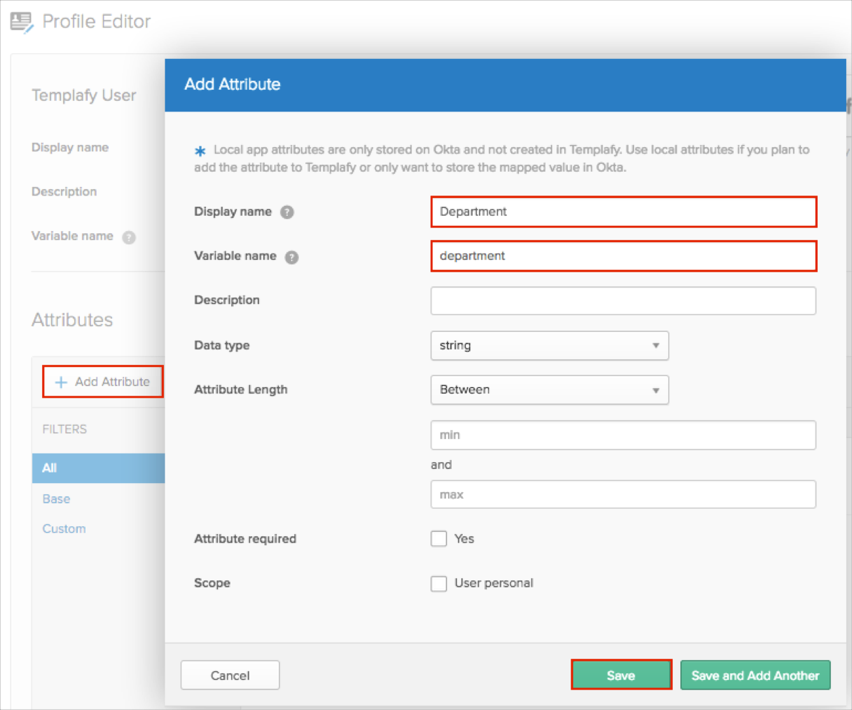Click help icon by Variable name in background
The image size is (852, 710).
(128, 238)
